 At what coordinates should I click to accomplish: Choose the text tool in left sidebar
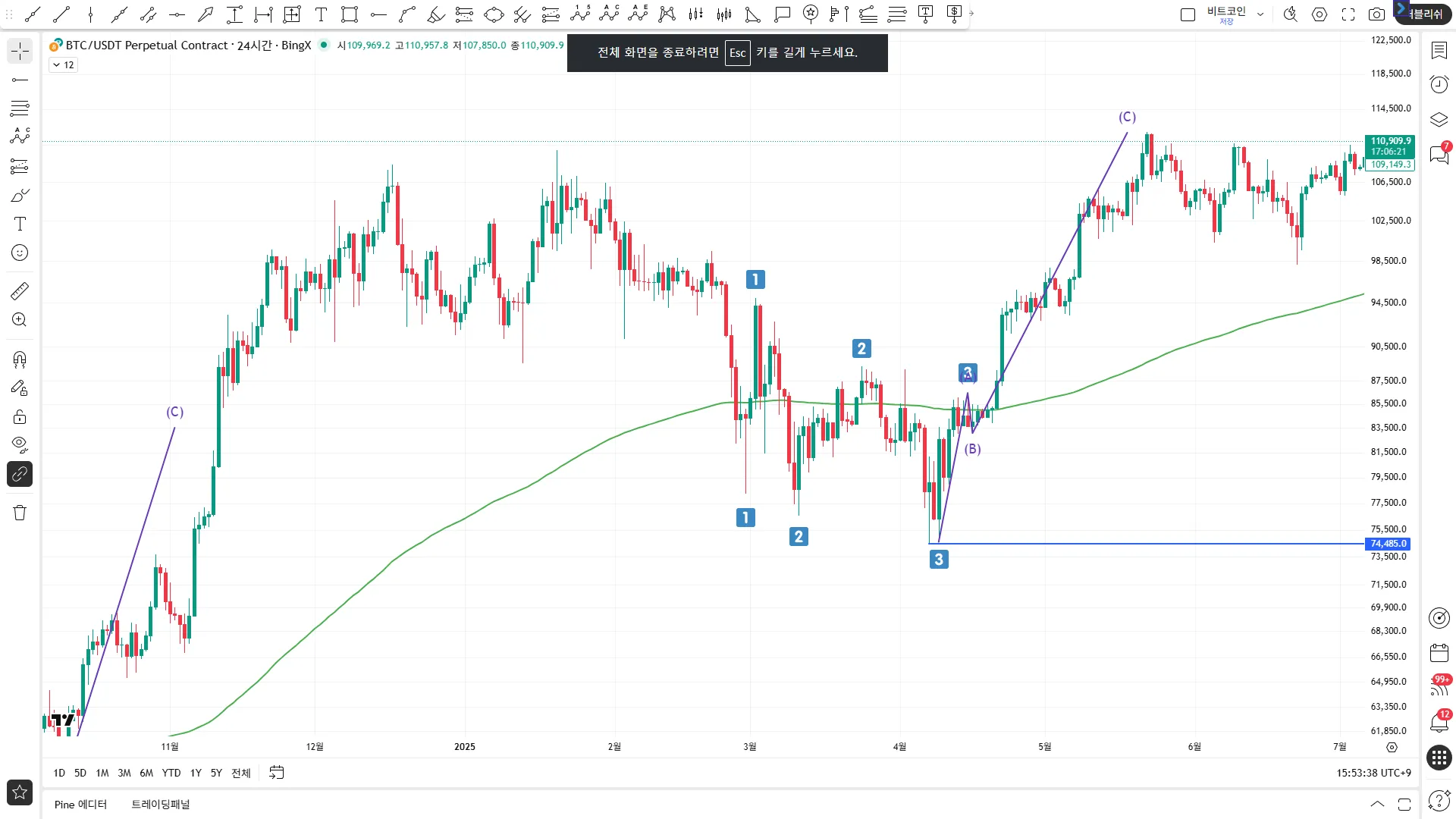click(x=20, y=224)
